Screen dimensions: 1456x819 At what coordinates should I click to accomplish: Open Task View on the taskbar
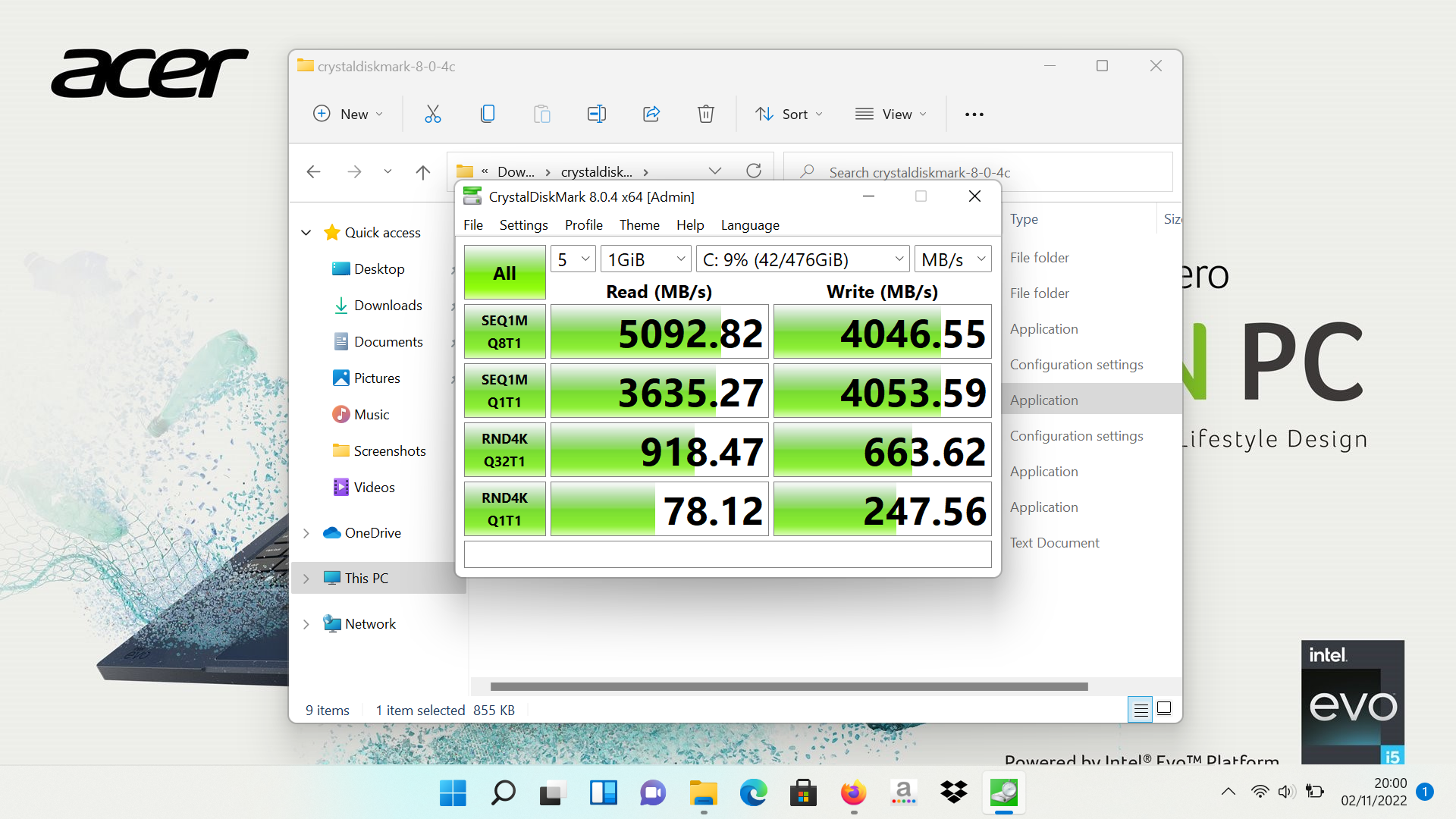[x=553, y=793]
